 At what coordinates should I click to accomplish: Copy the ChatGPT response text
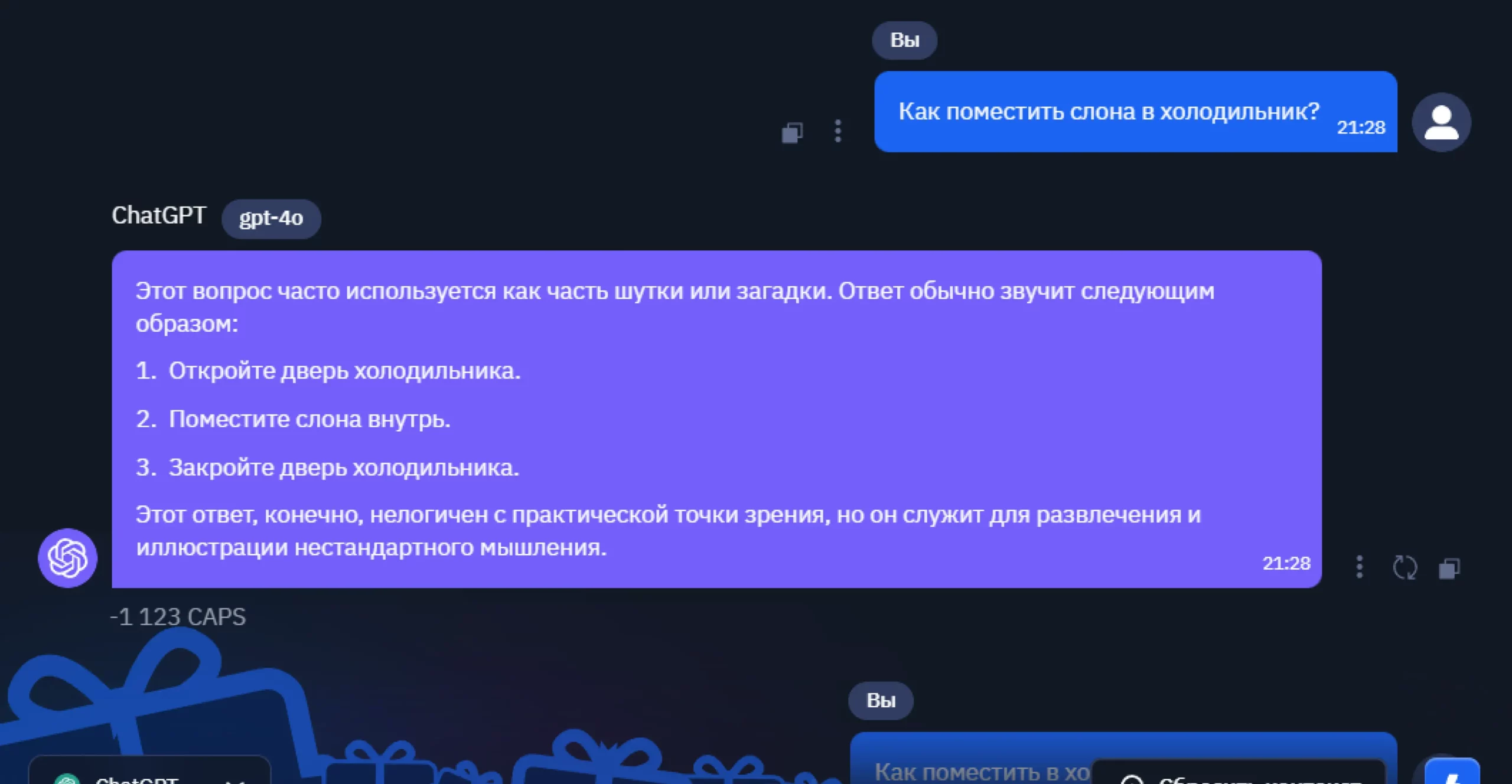[x=1449, y=569]
